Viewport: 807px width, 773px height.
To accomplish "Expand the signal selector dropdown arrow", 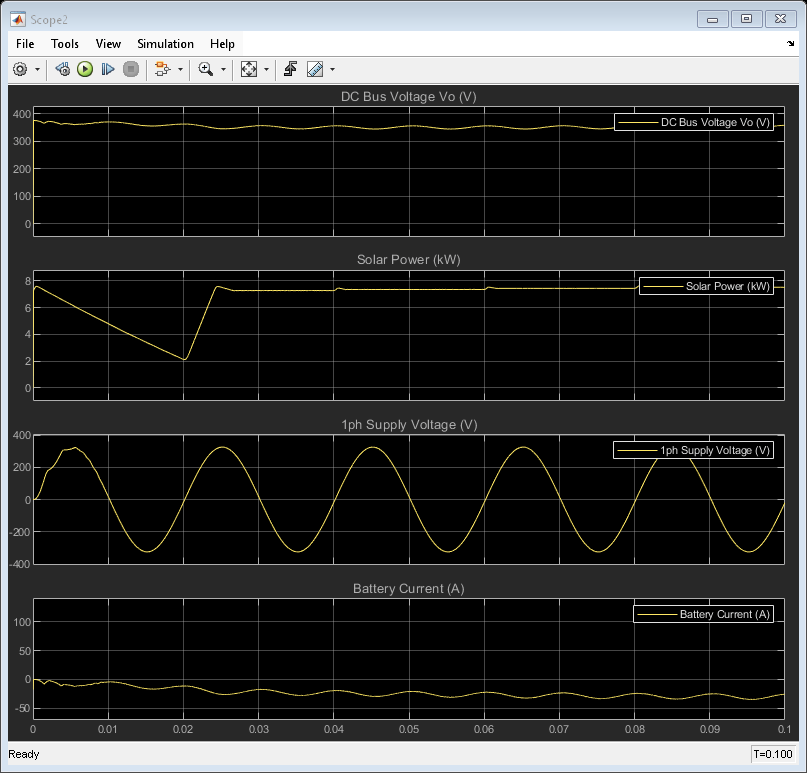I will click(180, 69).
